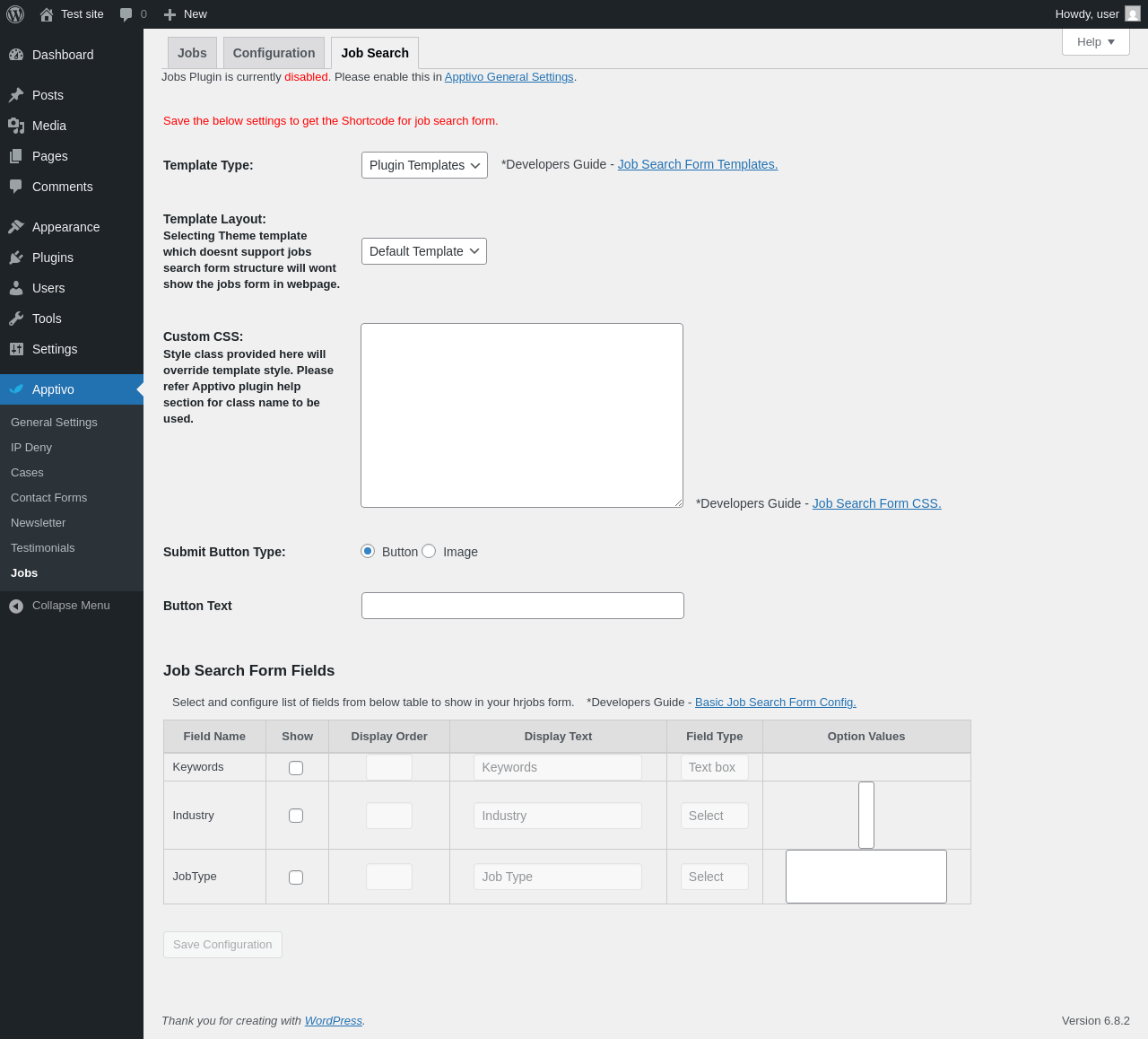This screenshot has width=1148, height=1039.
Task: Click Howdy, user account menu
Action: click(x=1098, y=14)
